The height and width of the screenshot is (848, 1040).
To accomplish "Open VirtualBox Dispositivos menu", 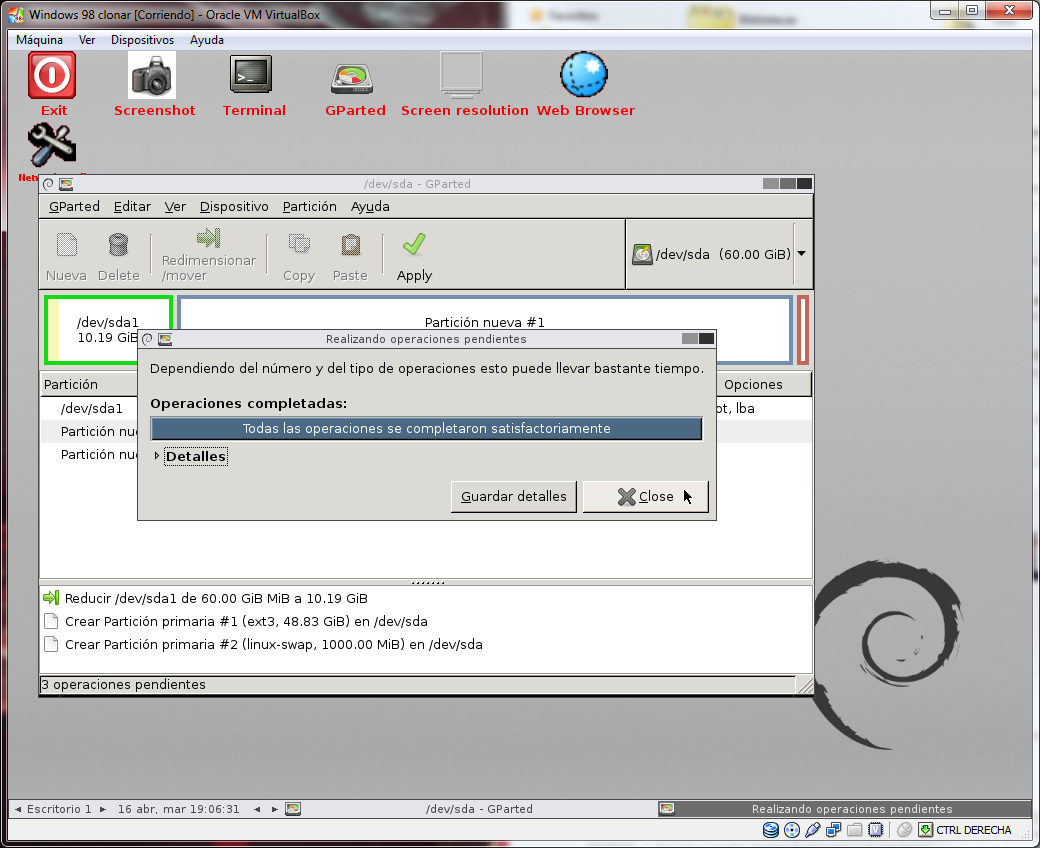I will click(x=142, y=40).
